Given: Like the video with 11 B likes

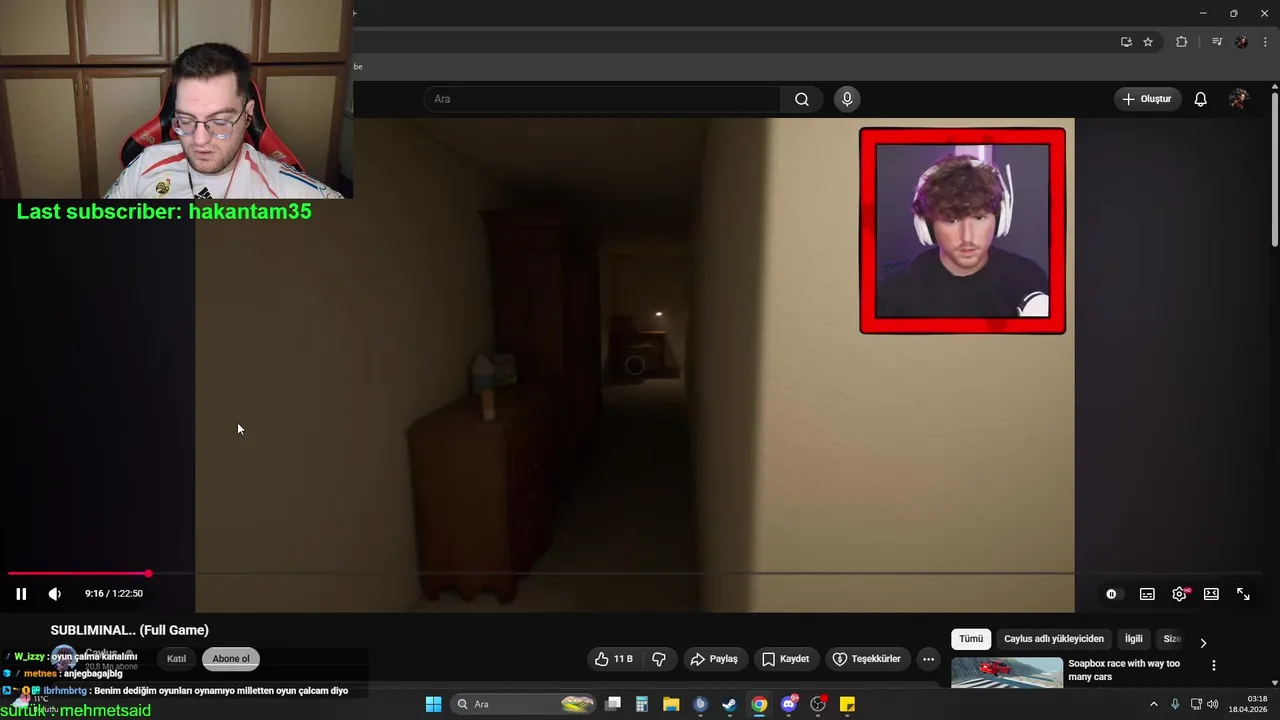Looking at the screenshot, I should click(613, 659).
